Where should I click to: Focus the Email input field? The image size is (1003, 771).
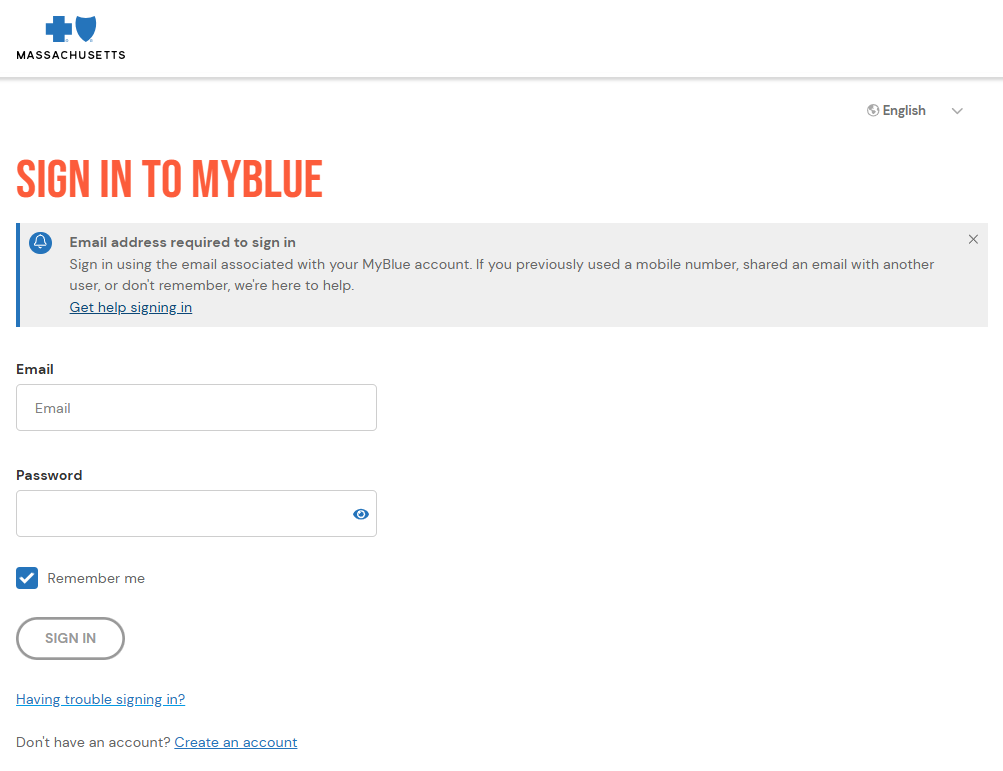196,408
